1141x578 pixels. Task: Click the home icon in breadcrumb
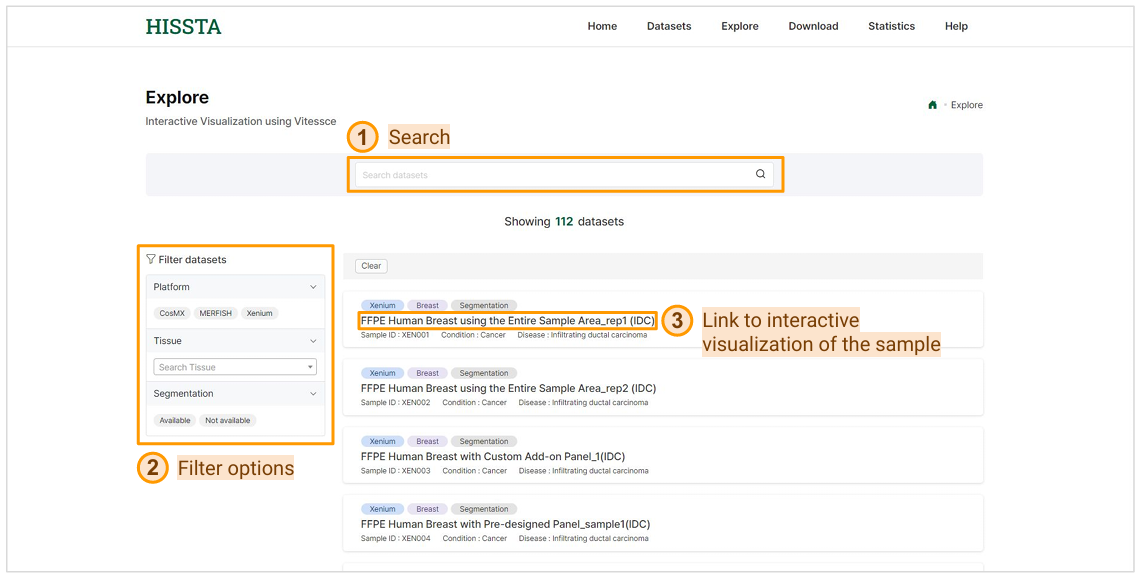932,105
